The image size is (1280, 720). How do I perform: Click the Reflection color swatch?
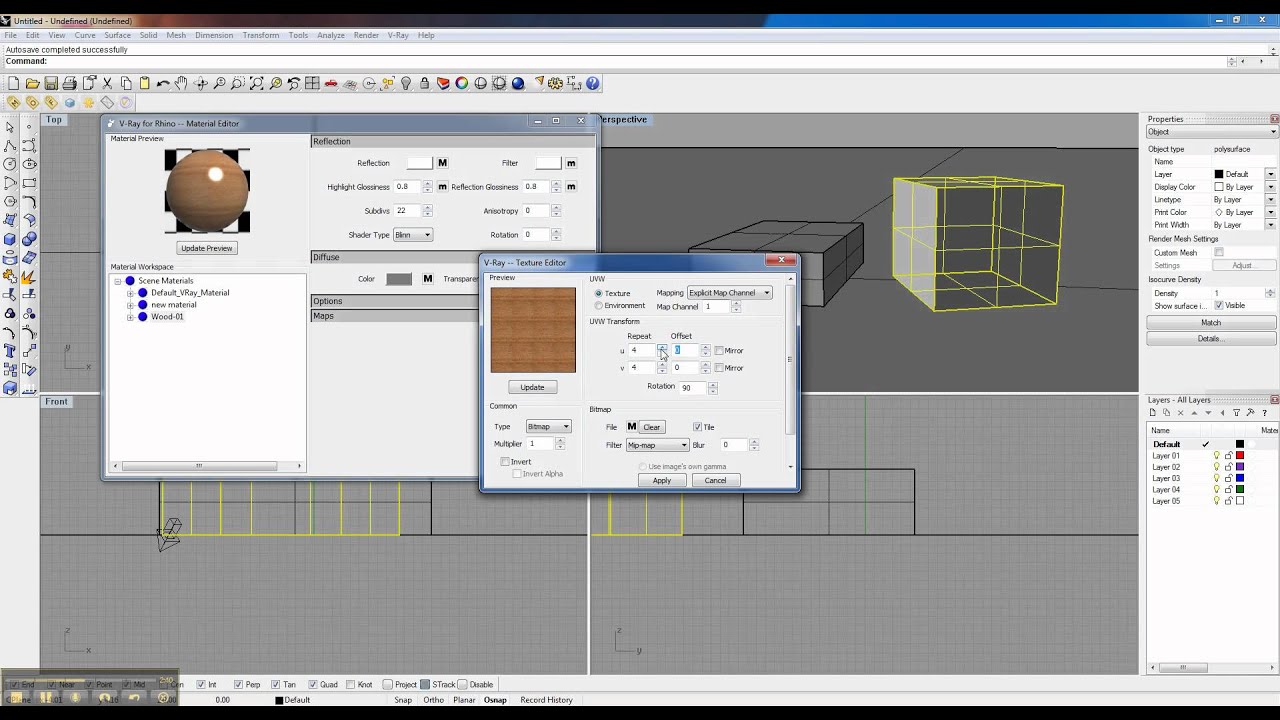tap(419, 163)
